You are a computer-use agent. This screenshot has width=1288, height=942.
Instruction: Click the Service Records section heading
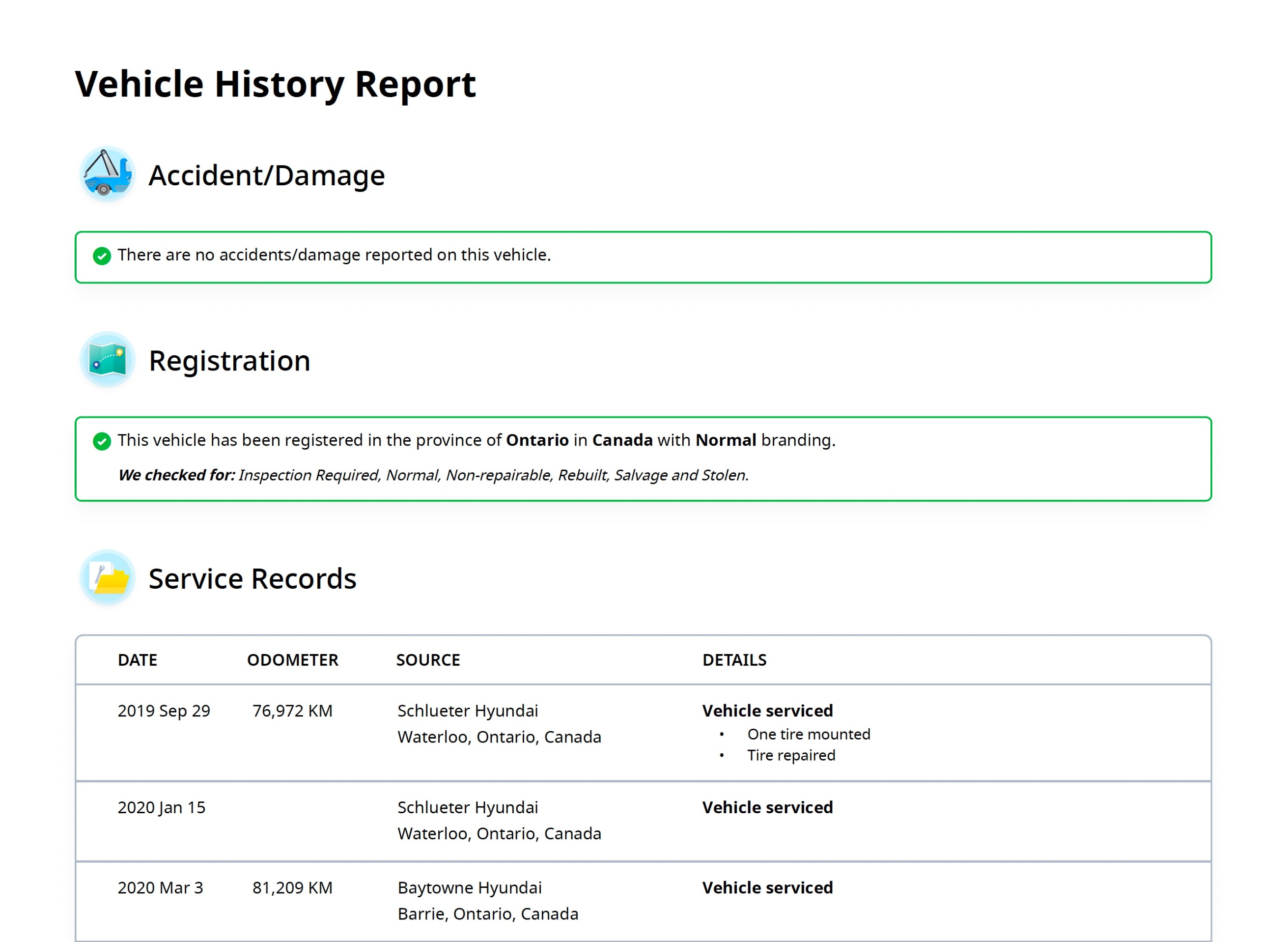(x=252, y=578)
